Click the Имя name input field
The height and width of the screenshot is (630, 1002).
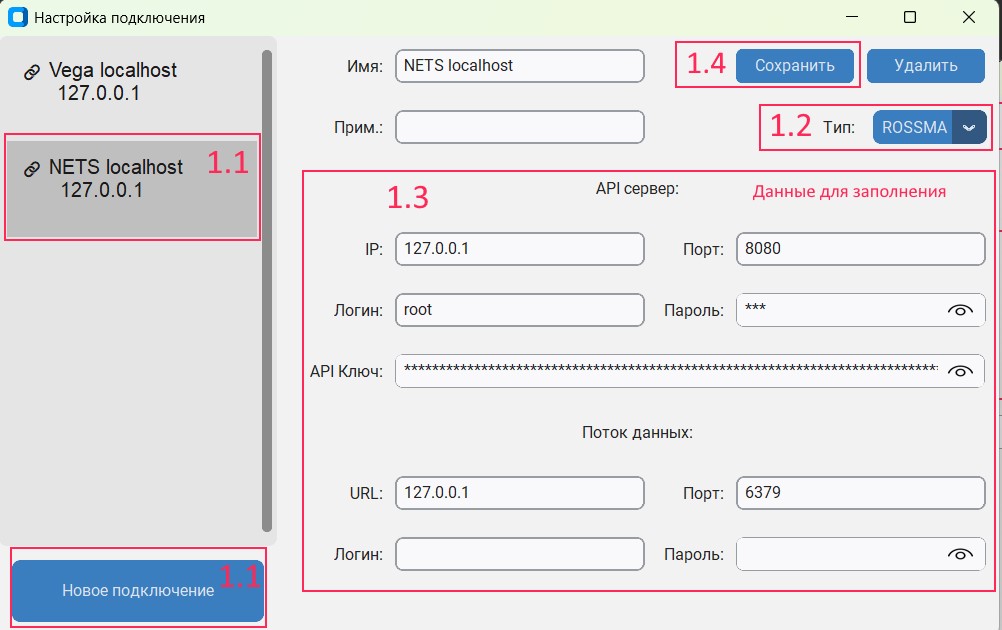pyautogui.click(x=519, y=66)
